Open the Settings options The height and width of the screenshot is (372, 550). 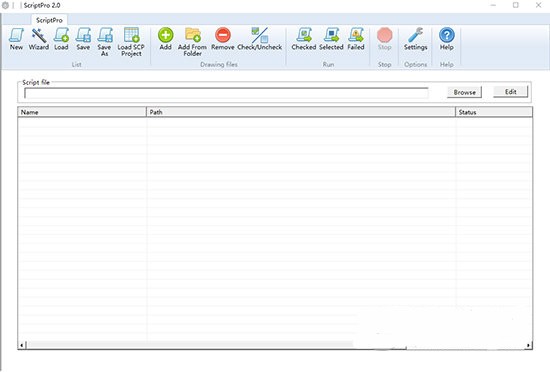(x=416, y=39)
